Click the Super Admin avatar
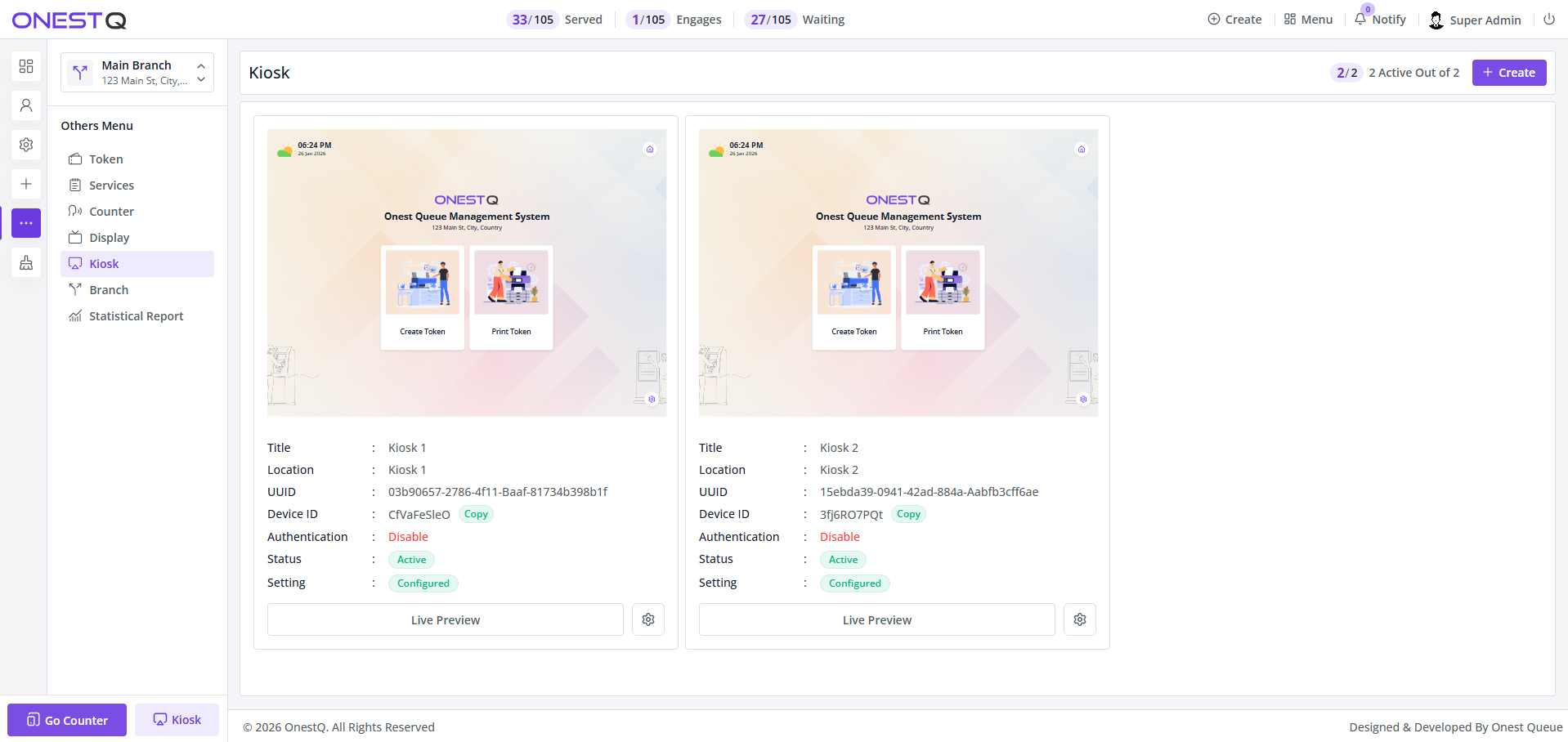The image size is (1568, 742). pos(1436,20)
